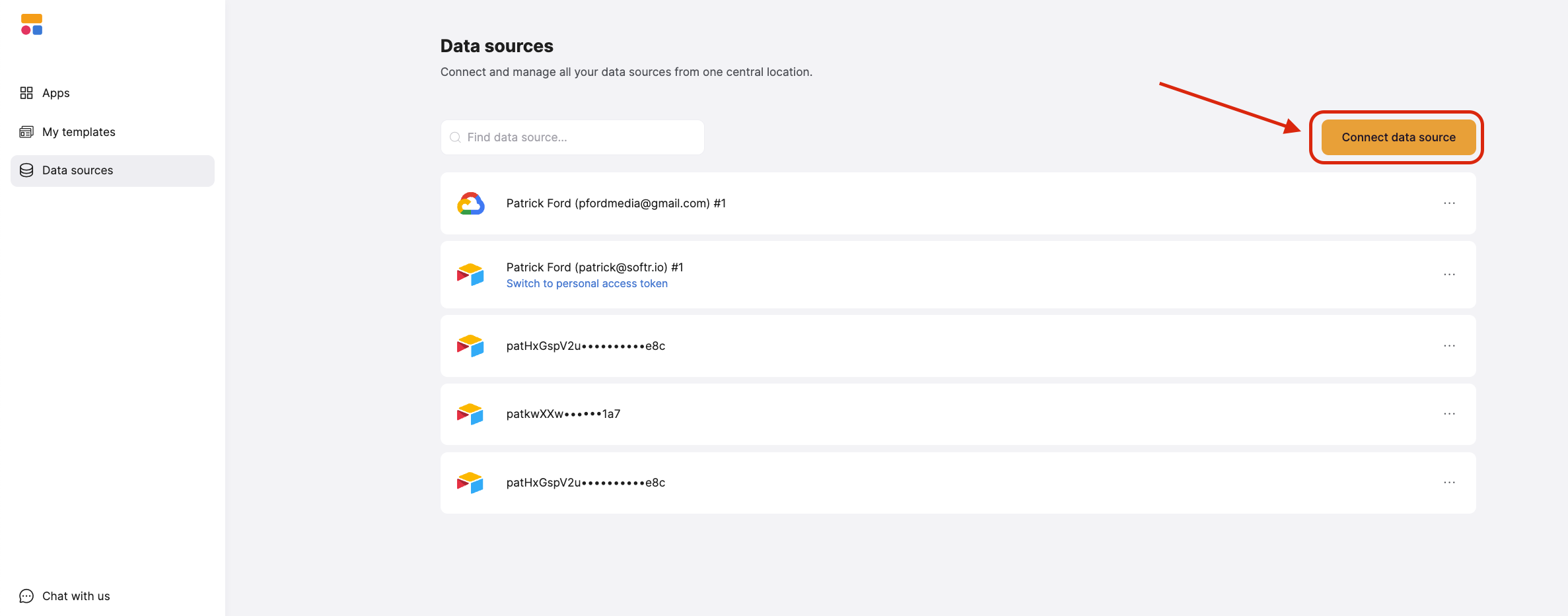This screenshot has width=1568, height=616.
Task: Switch to the Apps section
Action: [x=55, y=92]
